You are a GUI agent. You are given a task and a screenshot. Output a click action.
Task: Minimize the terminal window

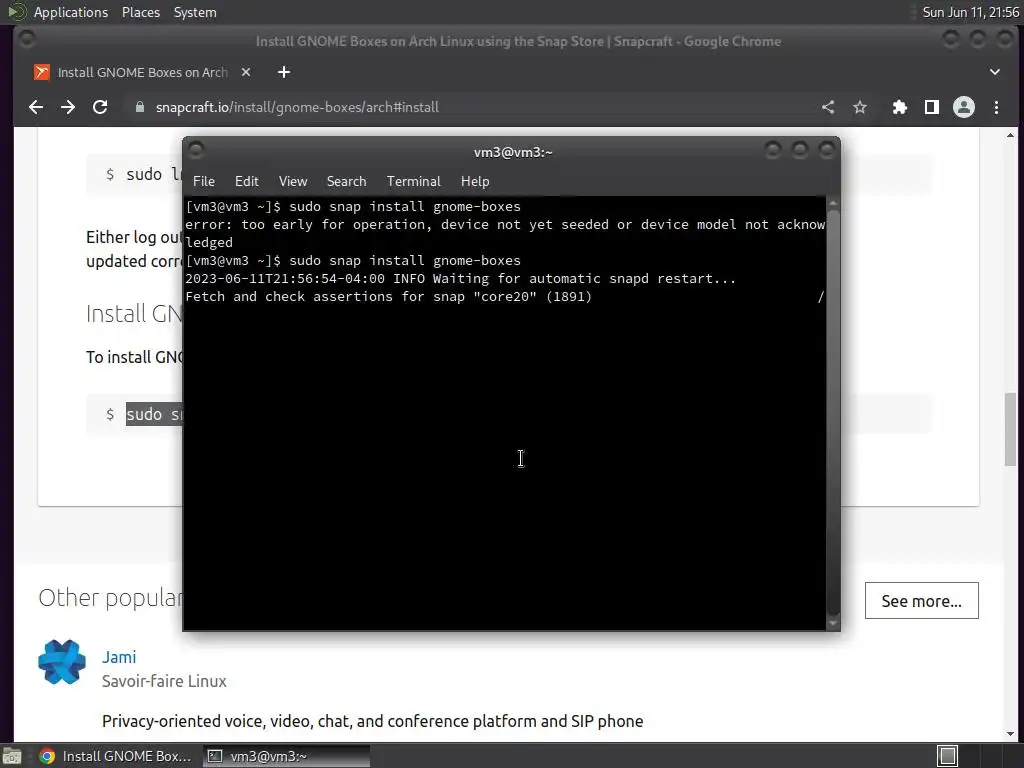(x=773, y=151)
